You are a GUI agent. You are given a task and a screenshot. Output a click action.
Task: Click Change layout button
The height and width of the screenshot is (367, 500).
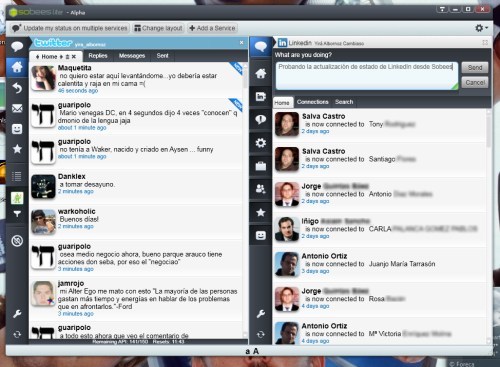pyautogui.click(x=158, y=28)
